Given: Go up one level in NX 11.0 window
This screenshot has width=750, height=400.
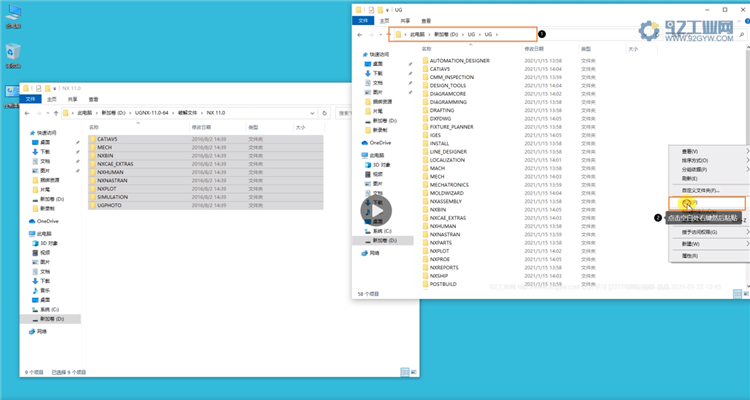Looking at the screenshot, I should coord(56,113).
